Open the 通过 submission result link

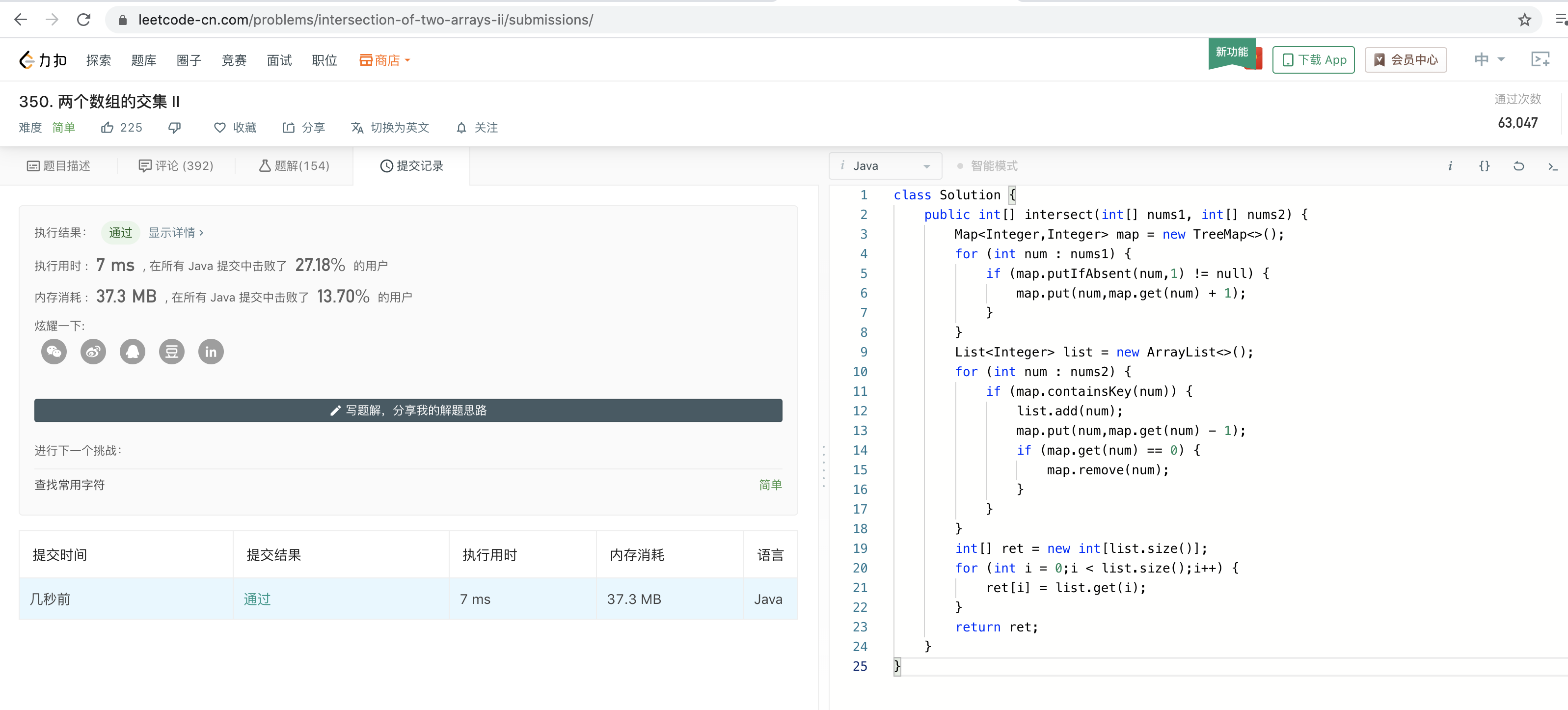(x=257, y=599)
